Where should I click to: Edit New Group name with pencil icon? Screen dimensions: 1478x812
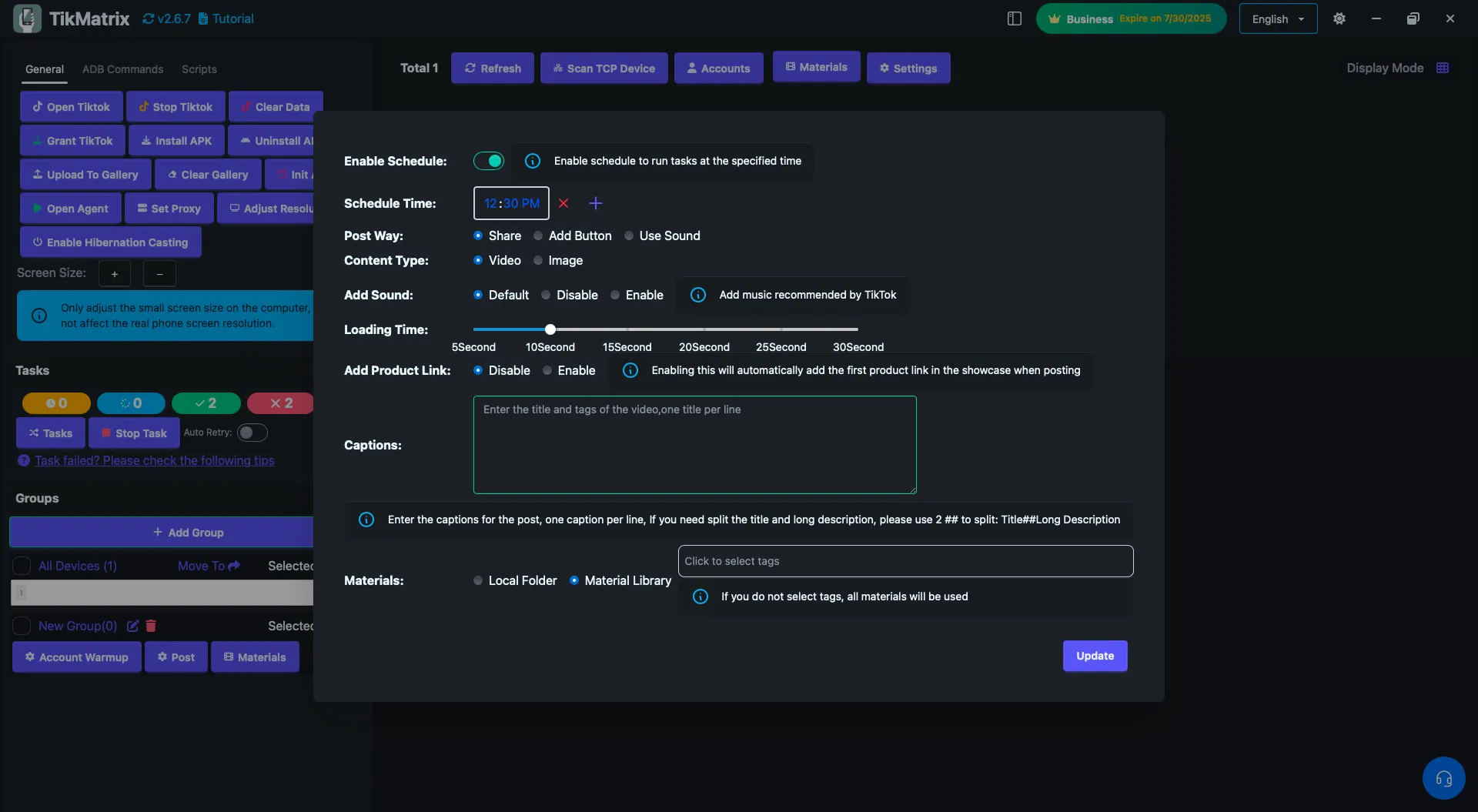(132, 626)
